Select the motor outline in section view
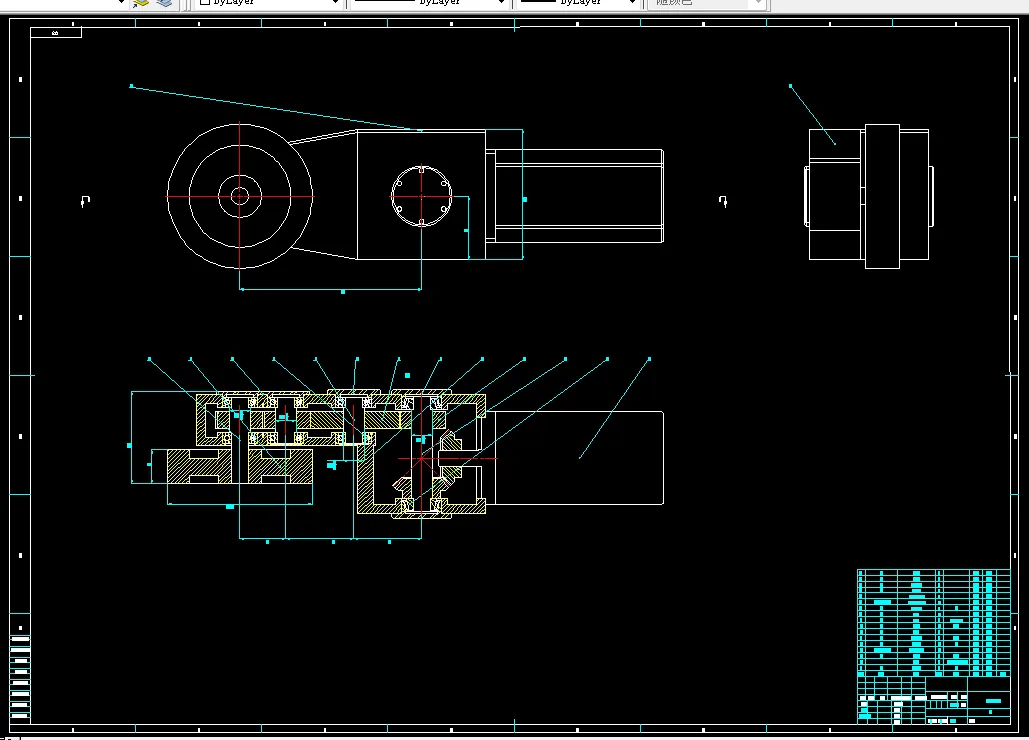Viewport: 1029px width, 740px height. 579,458
